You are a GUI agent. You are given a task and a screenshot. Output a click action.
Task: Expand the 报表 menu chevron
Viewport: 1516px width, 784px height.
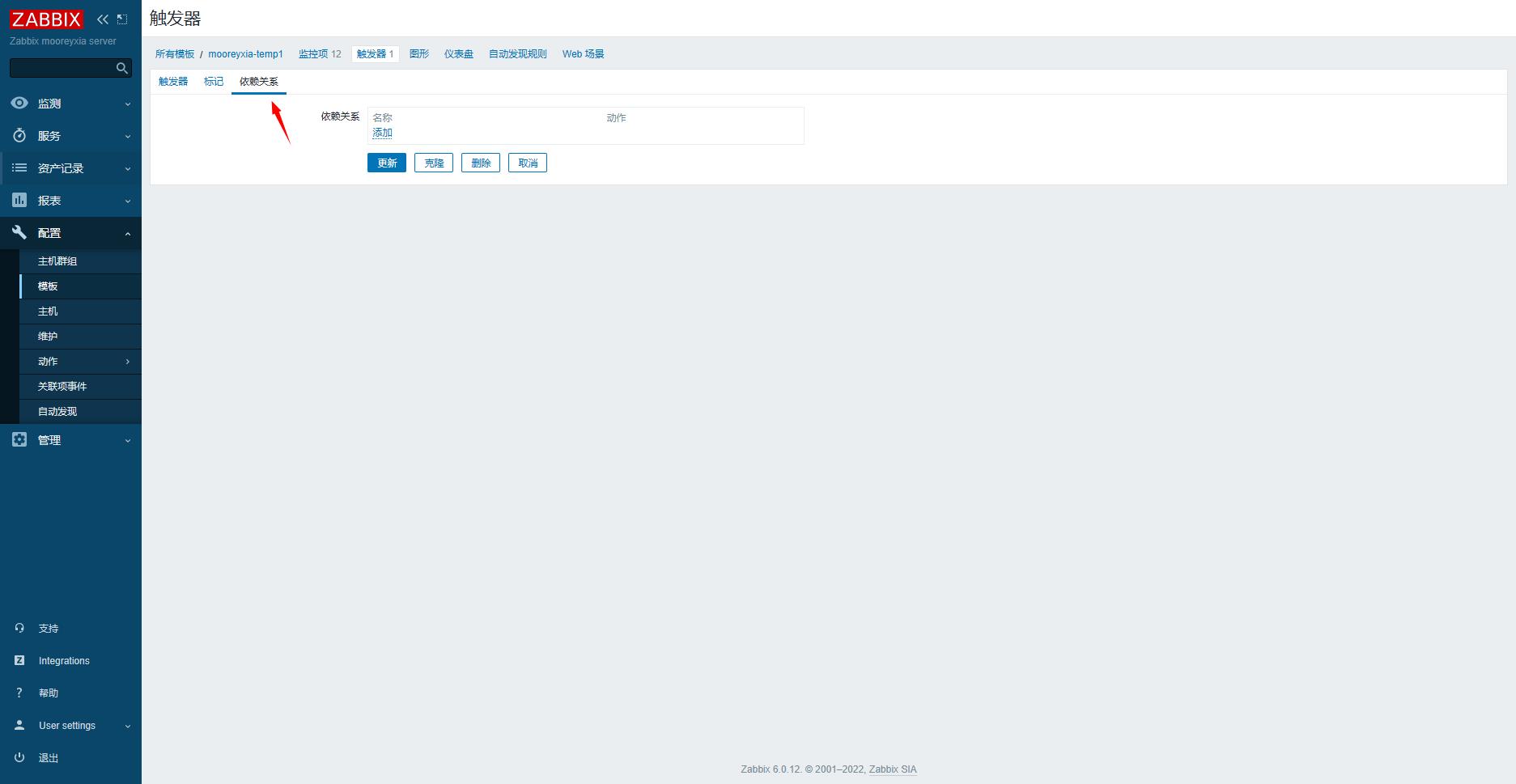point(128,201)
